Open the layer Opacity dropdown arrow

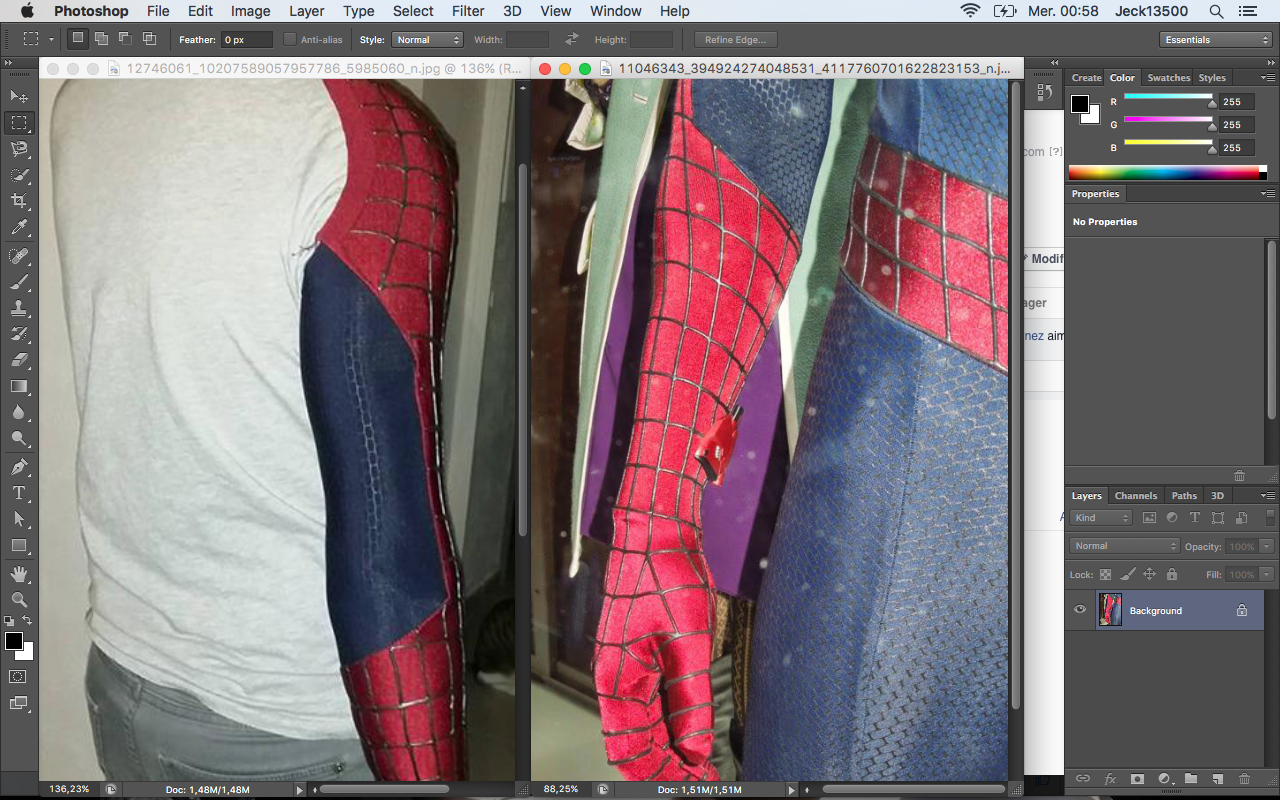[1267, 547]
